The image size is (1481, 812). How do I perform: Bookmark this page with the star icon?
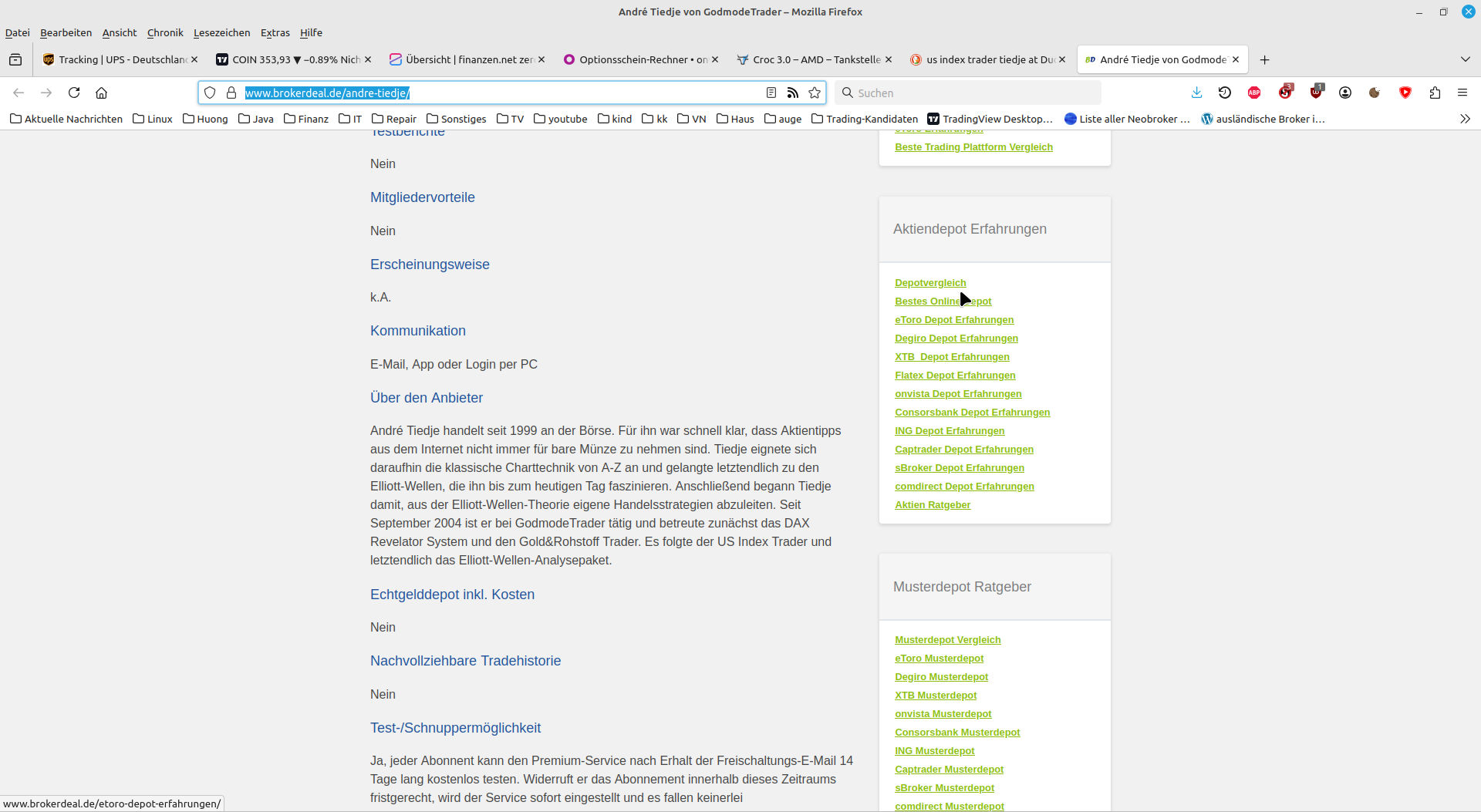[x=815, y=93]
